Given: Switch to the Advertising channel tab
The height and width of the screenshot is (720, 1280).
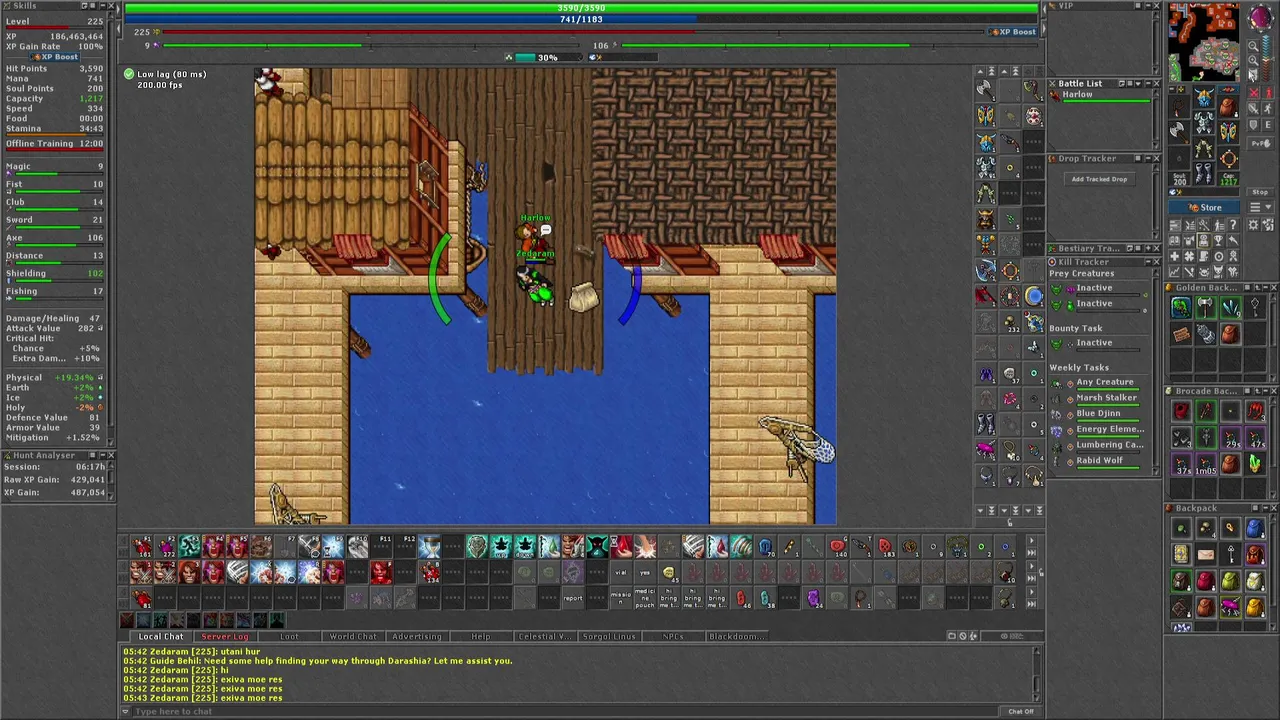Looking at the screenshot, I should (417, 636).
